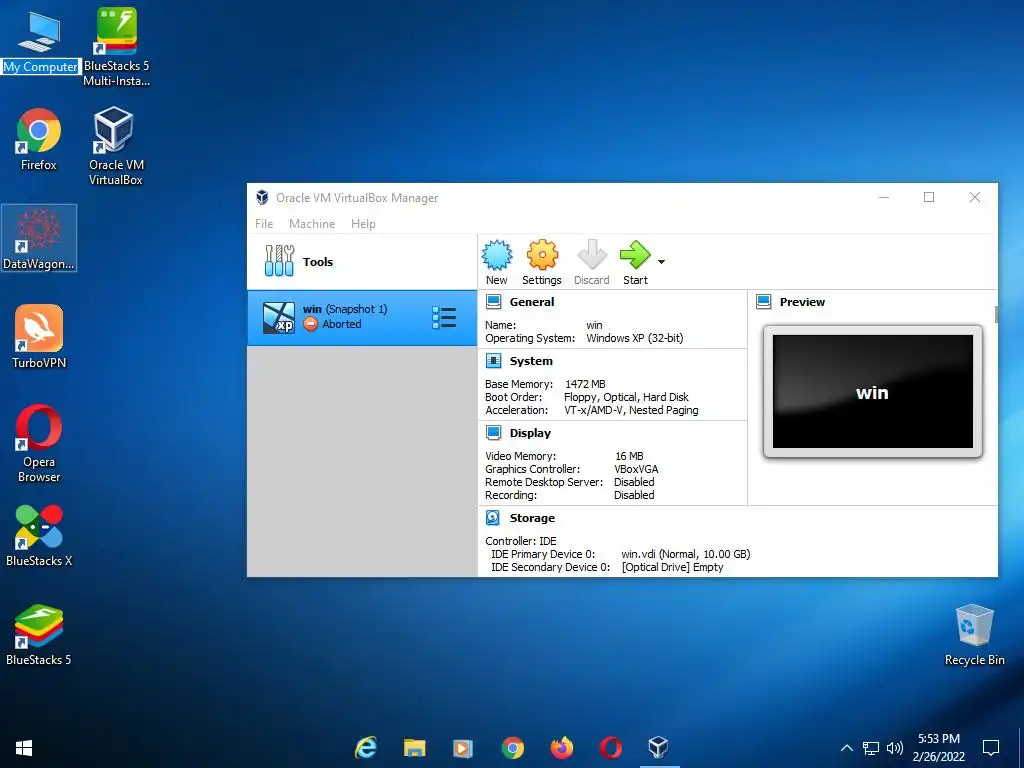The image size is (1024, 768).
Task: Click the General monitor icon
Action: pos(494,302)
